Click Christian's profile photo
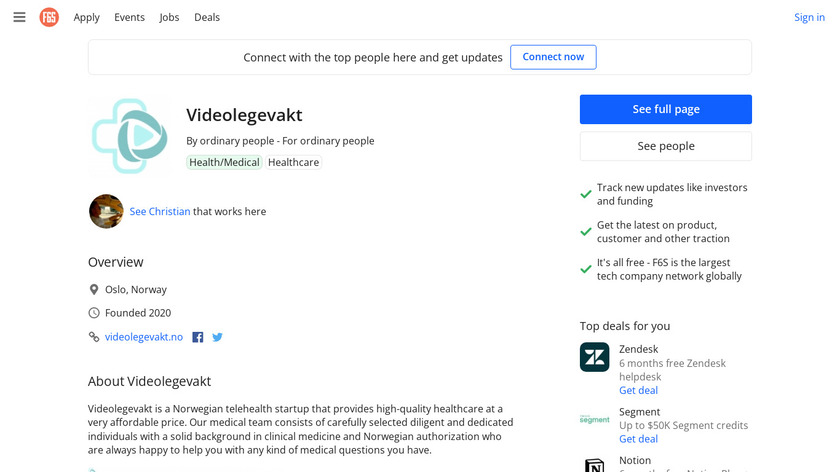Image resolution: width=840 pixels, height=472 pixels. pos(106,211)
